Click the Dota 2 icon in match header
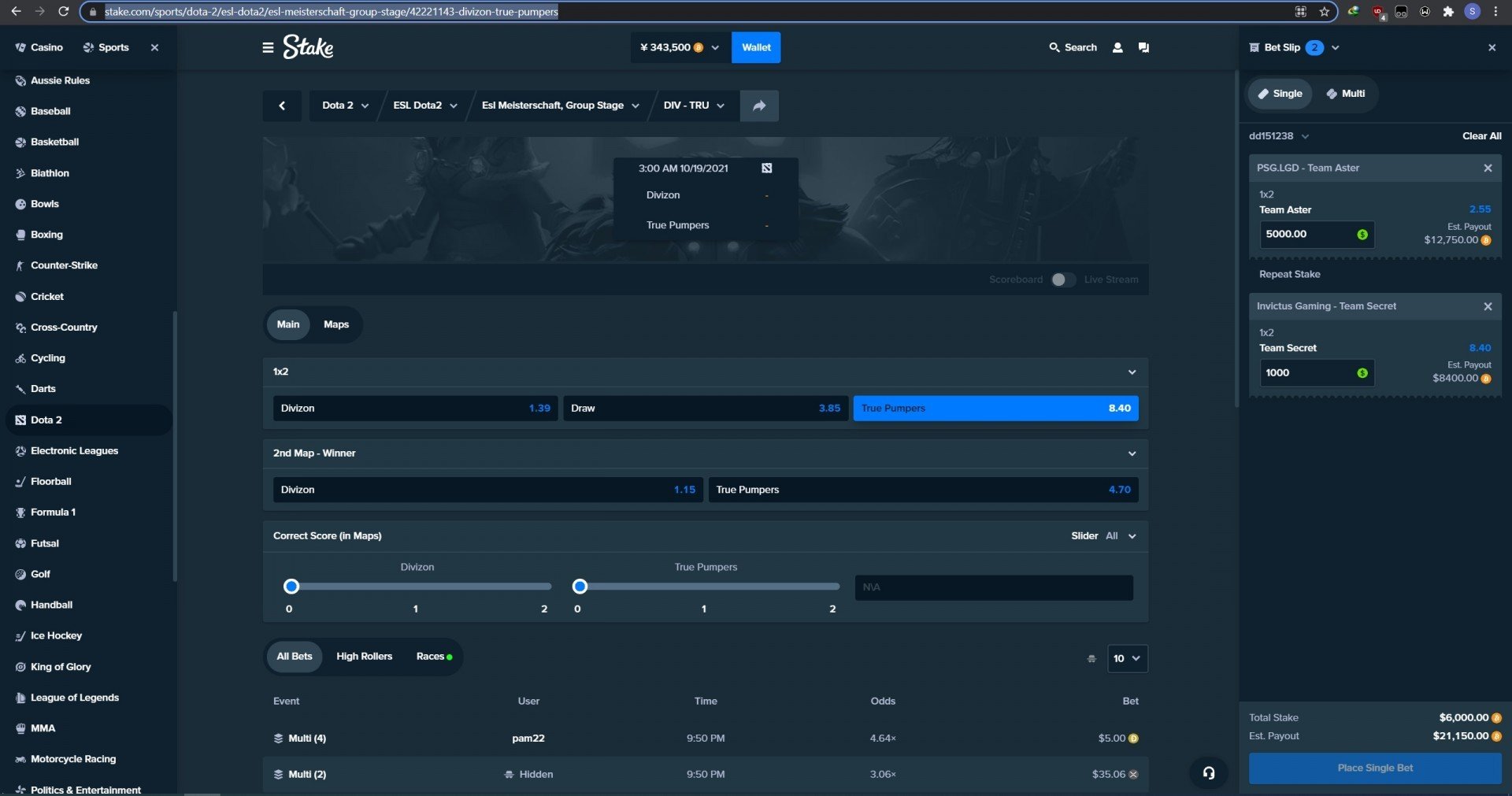1512x796 pixels. tap(767, 168)
